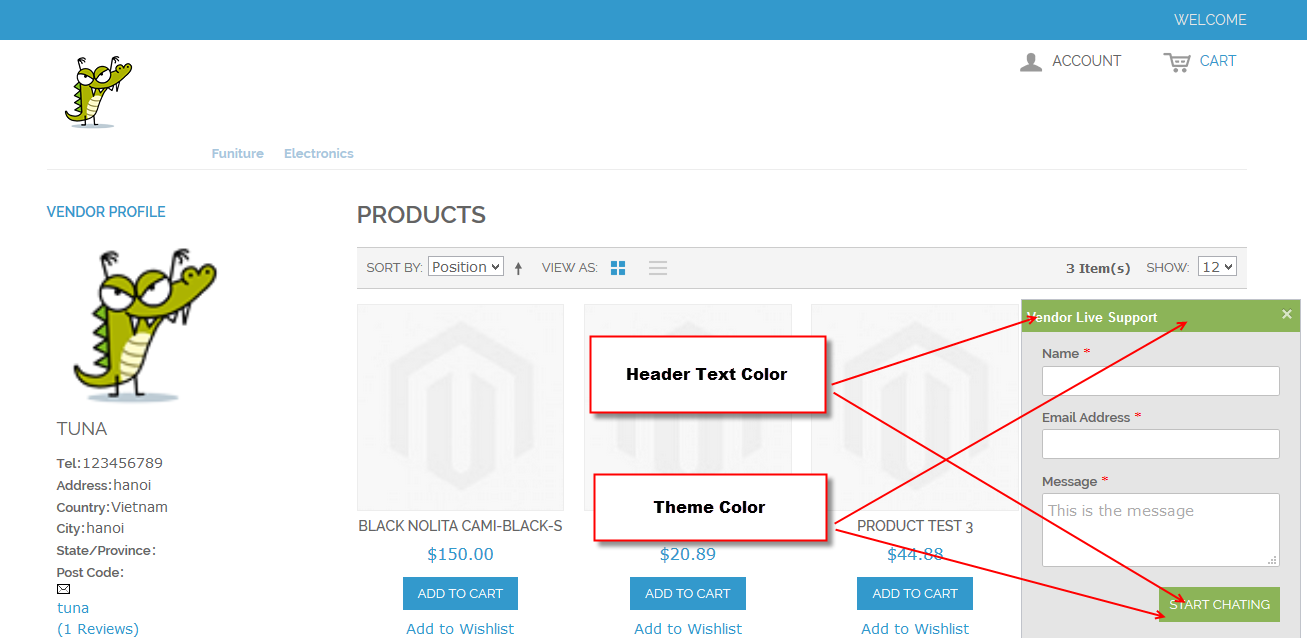The height and width of the screenshot is (638, 1307).
Task: Click the Country:Vietnam text
Action: point(112,507)
